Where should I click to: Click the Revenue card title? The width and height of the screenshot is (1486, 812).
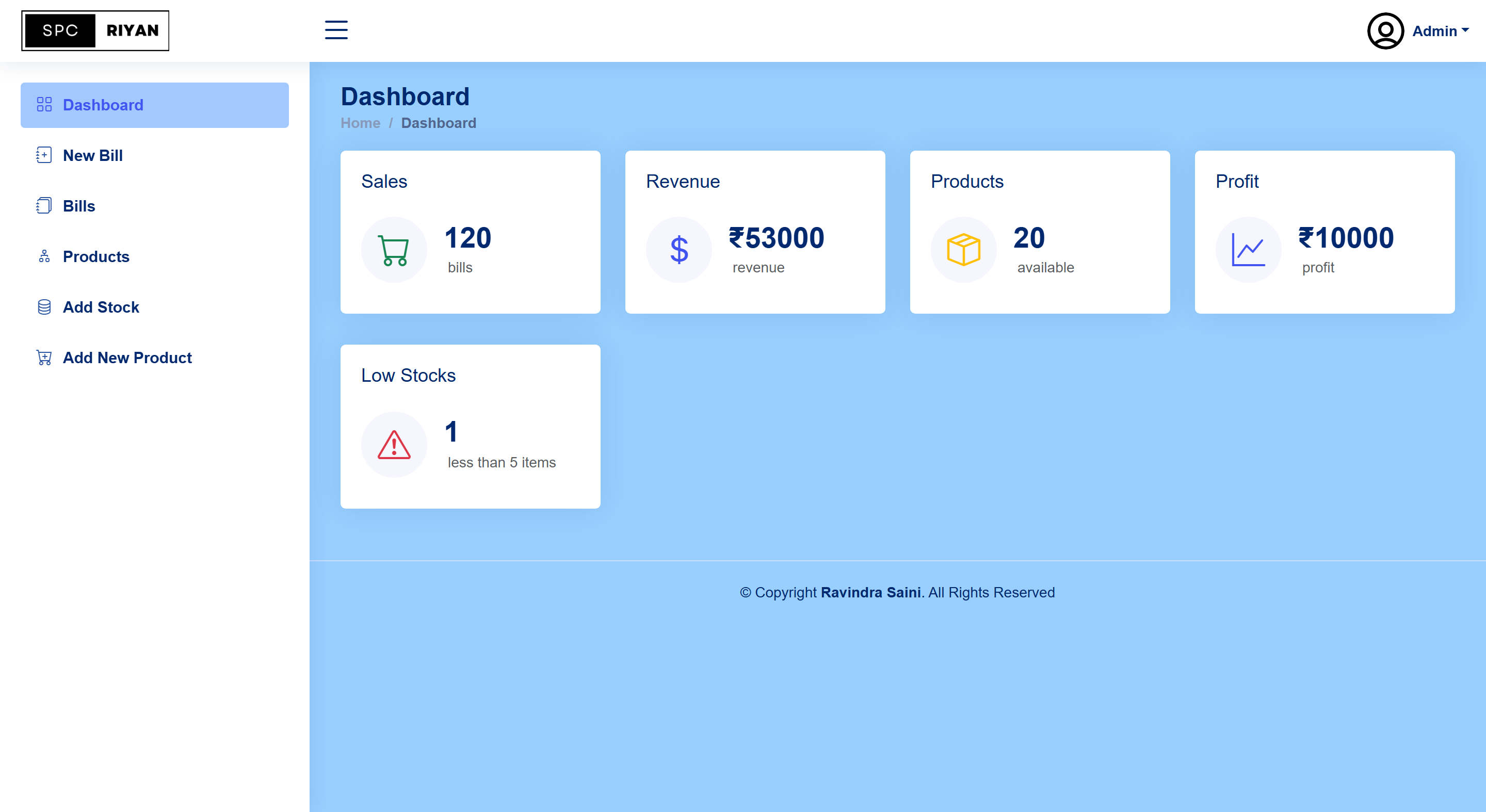point(683,182)
